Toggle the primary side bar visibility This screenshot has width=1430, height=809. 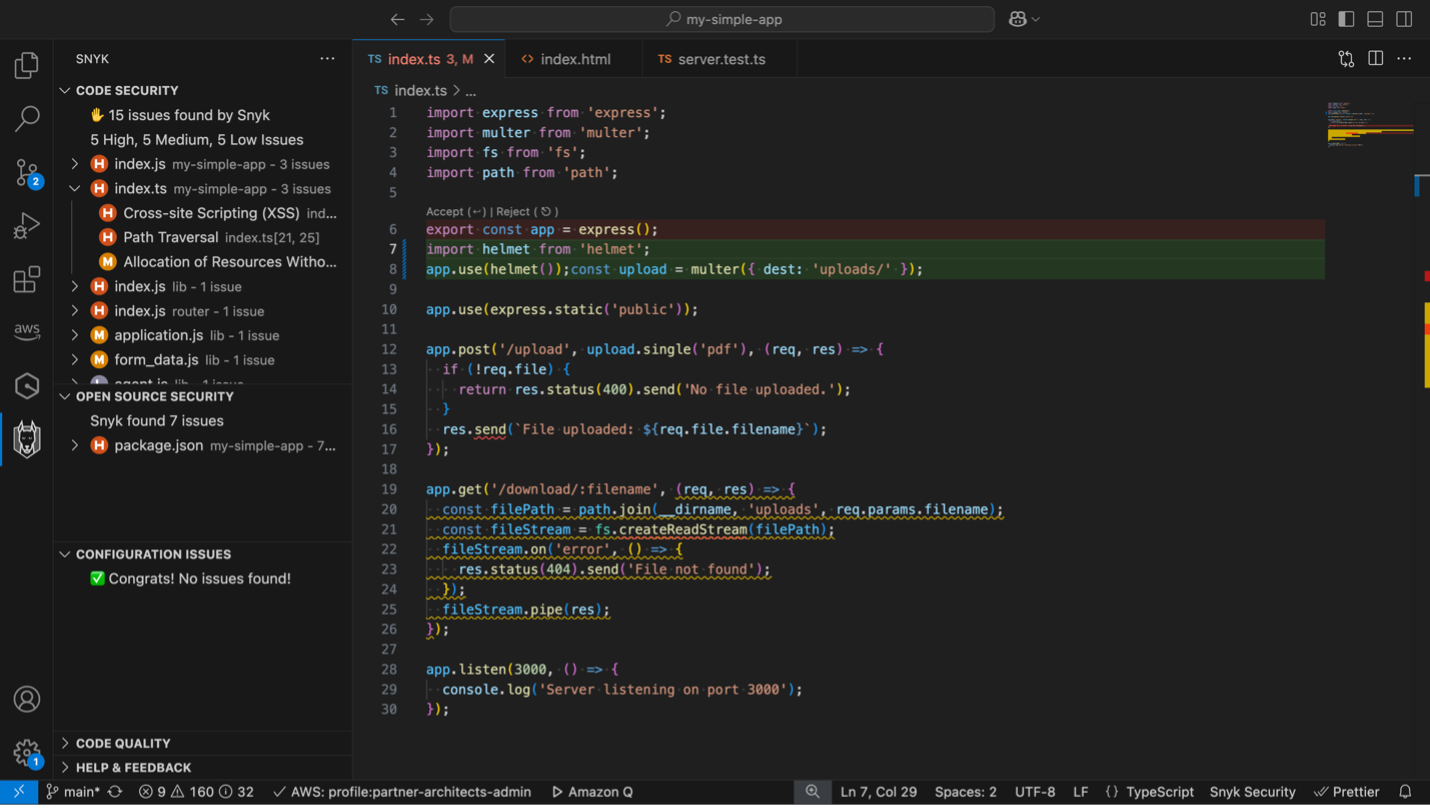point(1346,18)
